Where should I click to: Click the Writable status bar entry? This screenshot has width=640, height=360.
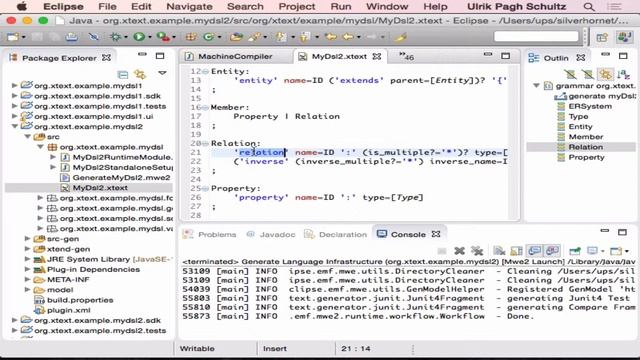click(x=197, y=349)
